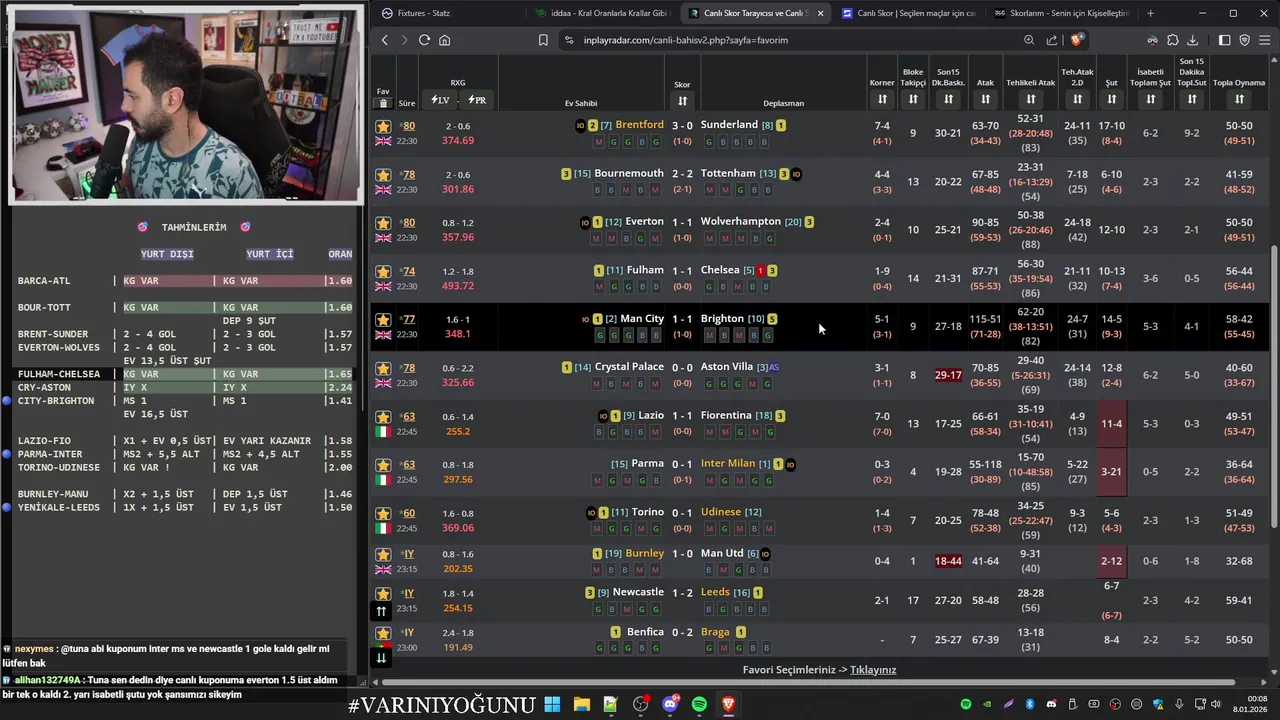Image resolution: width=1280 pixels, height=720 pixels.
Task: Open the Windows Start button
Action: (x=552, y=704)
